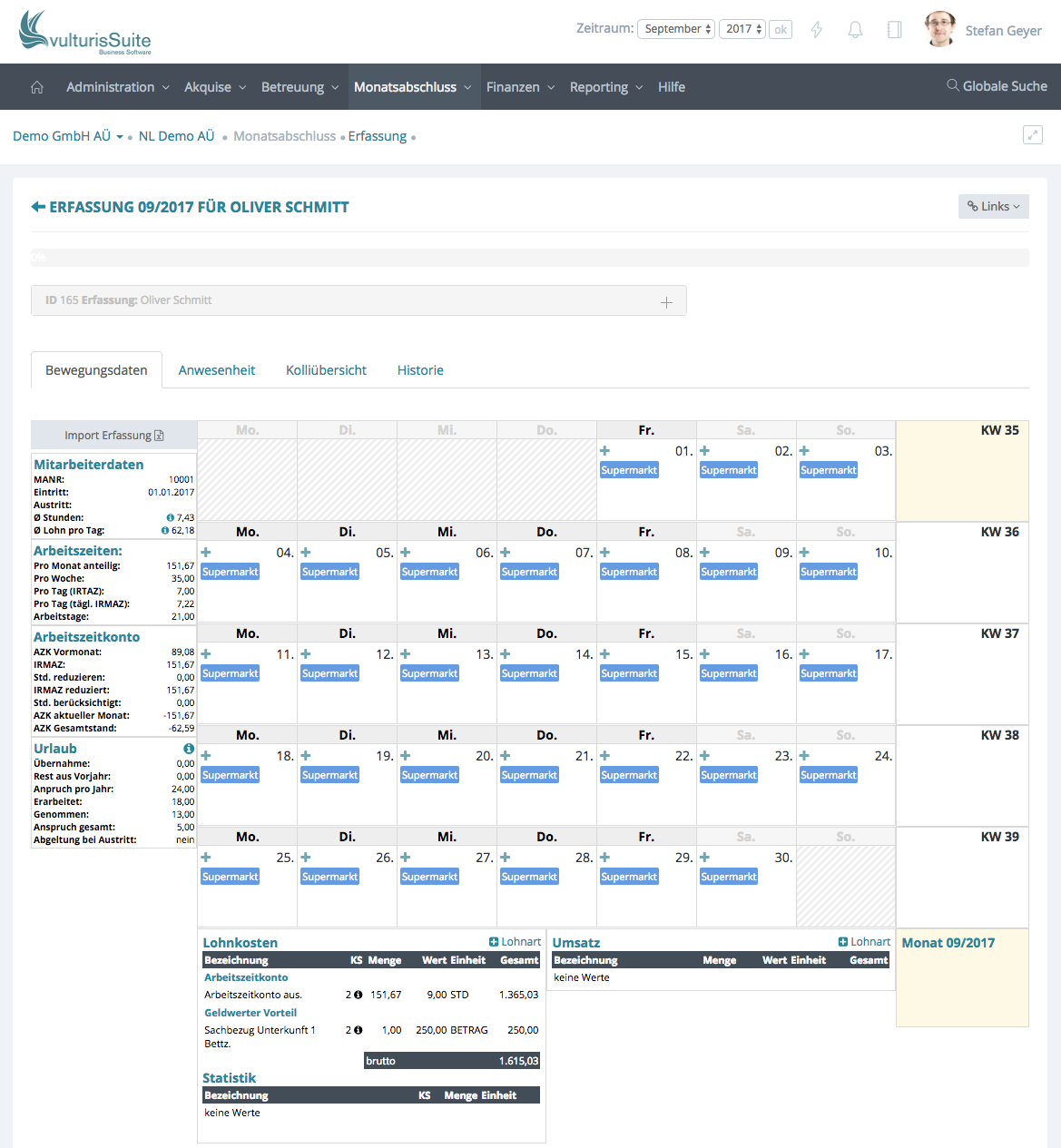1061x1148 pixels.
Task: Expand the ID 165 Erfassung panel
Action: click(x=666, y=301)
